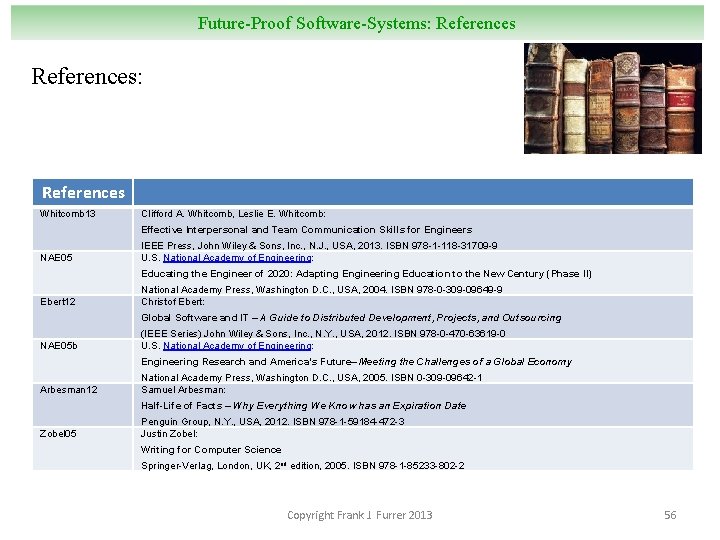720x540 pixels.
Task: Click the 'References:' heading
Action: [87, 76]
